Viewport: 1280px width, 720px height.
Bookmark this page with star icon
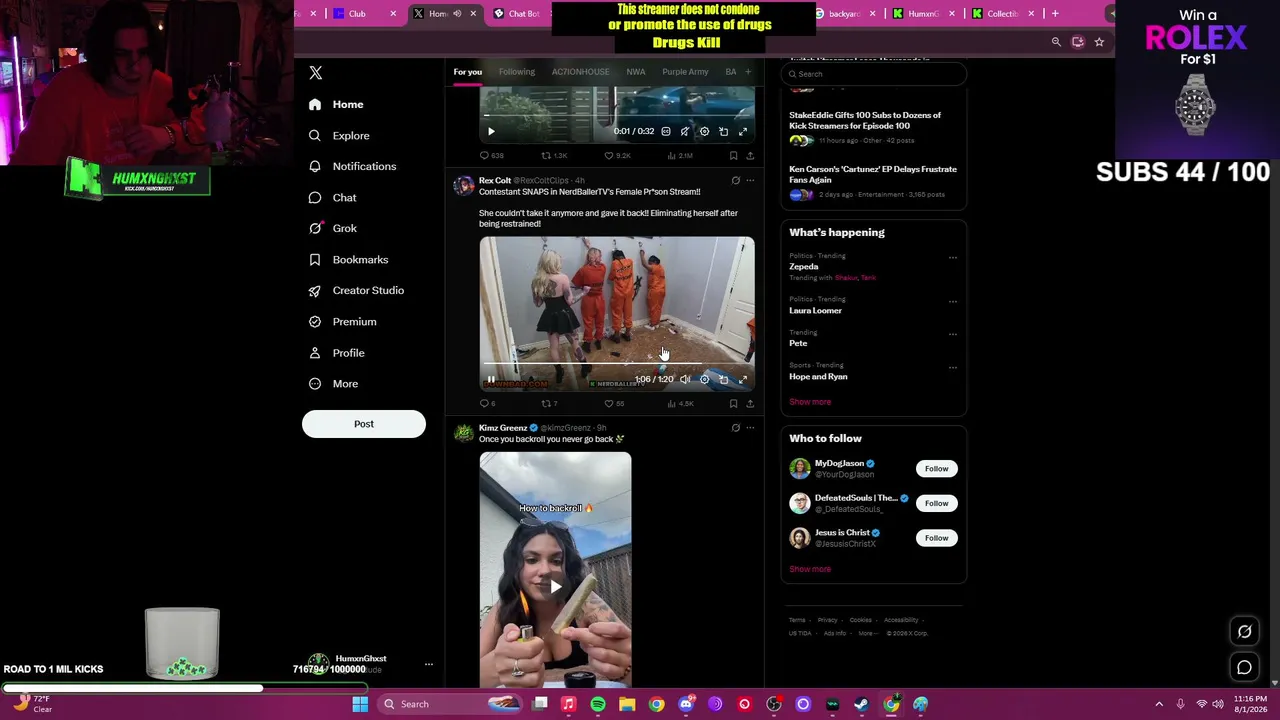coord(1099,42)
